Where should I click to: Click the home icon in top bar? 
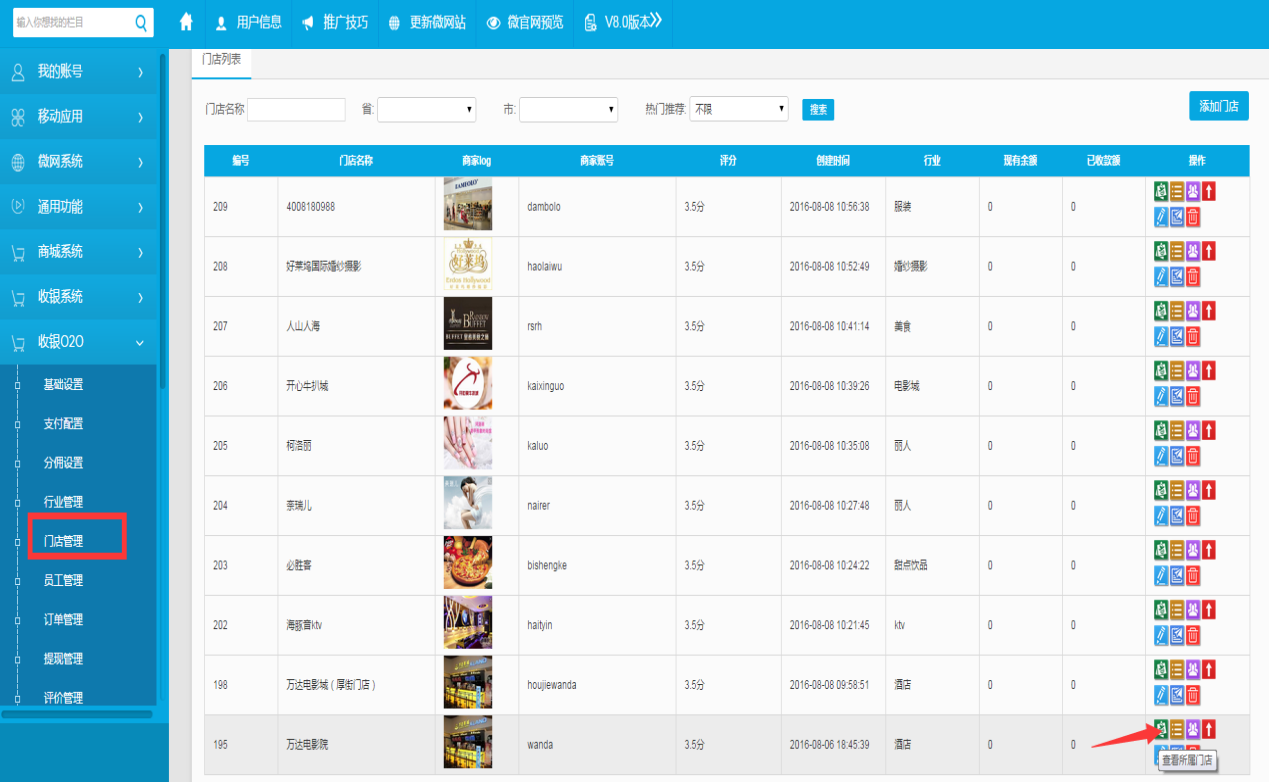[x=185, y=22]
